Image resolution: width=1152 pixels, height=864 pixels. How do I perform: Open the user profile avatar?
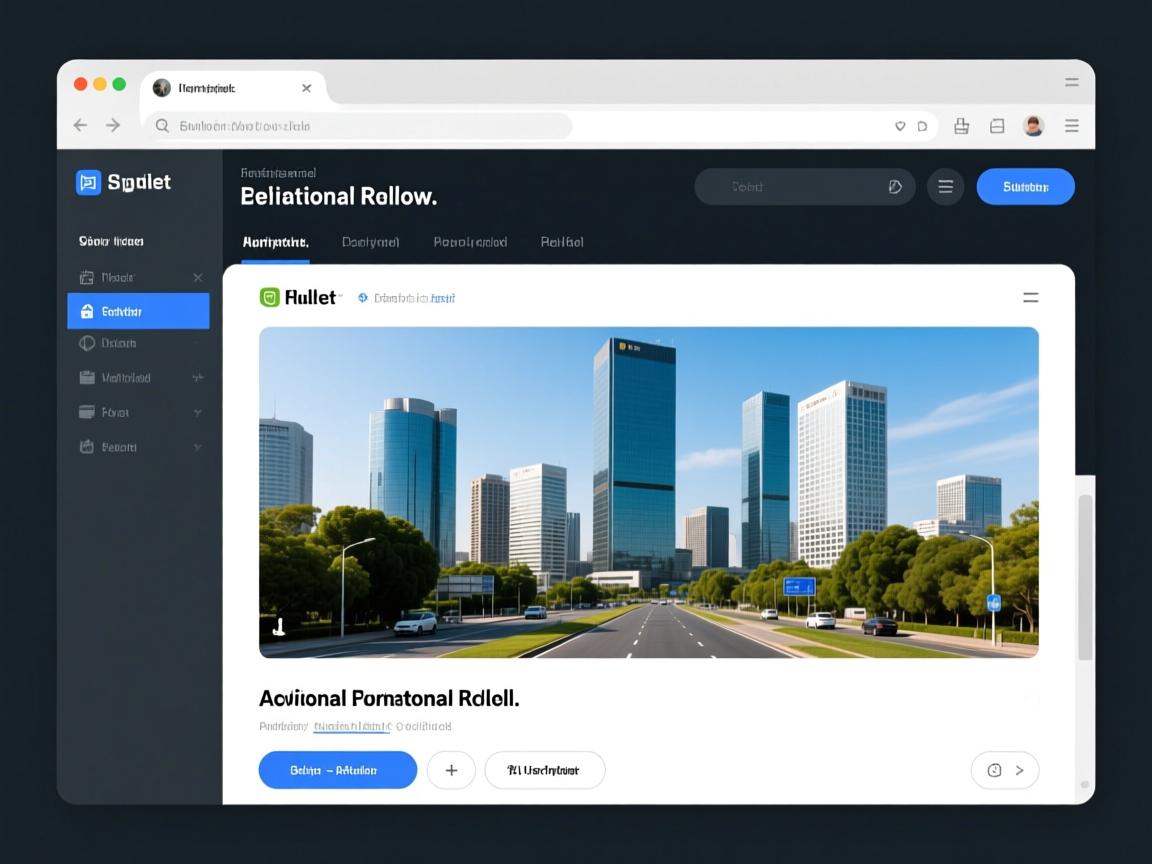pos(1033,126)
